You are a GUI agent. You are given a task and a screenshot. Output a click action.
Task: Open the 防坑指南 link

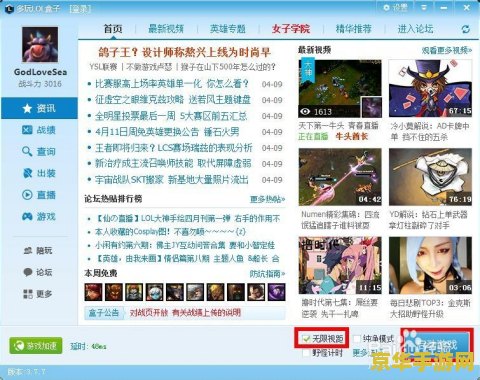(267, 274)
